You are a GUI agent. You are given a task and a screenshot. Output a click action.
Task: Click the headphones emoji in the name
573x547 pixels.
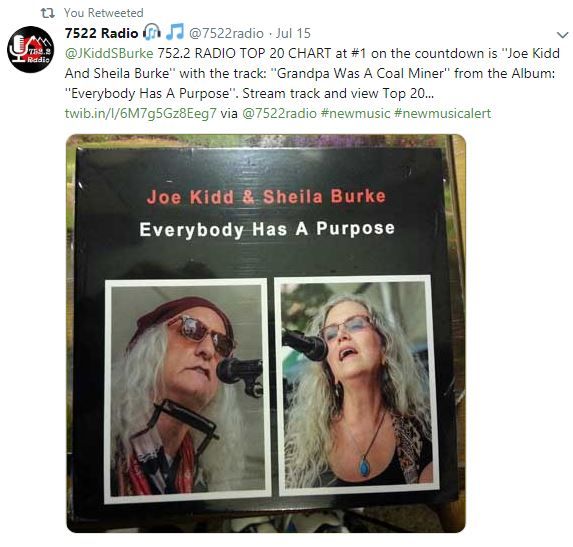pos(152,32)
